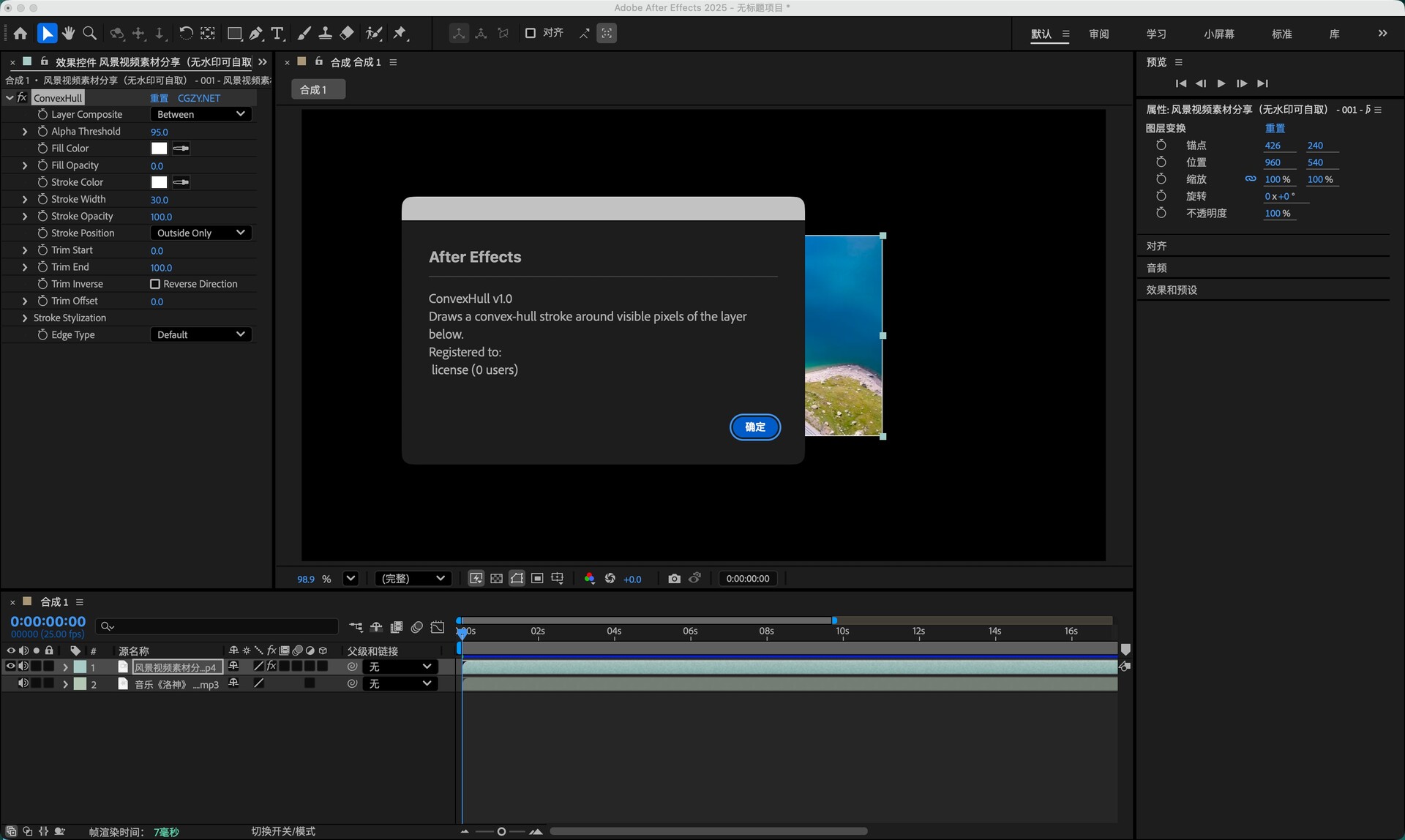Click the blue current time 0:00:00:00 display
Screen dimensions: 1405x840
[48, 621]
